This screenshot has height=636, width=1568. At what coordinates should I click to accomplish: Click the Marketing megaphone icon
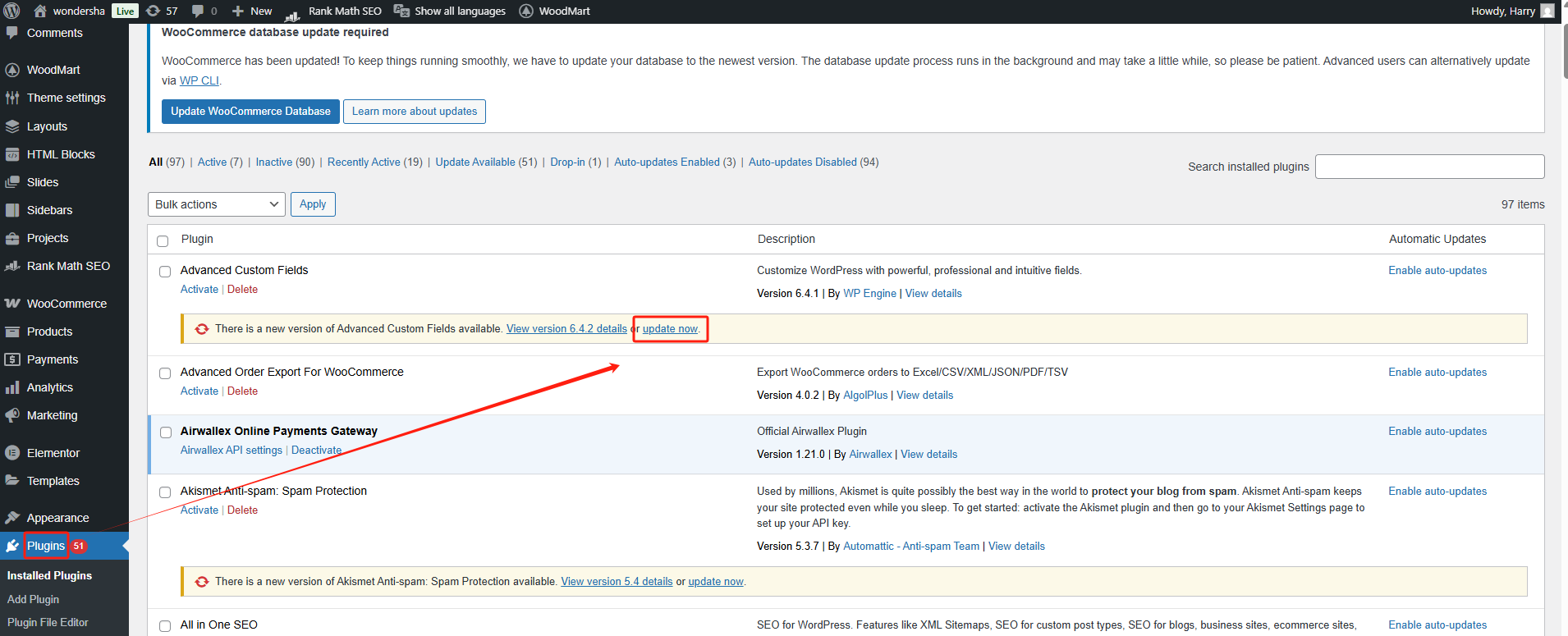coord(12,415)
